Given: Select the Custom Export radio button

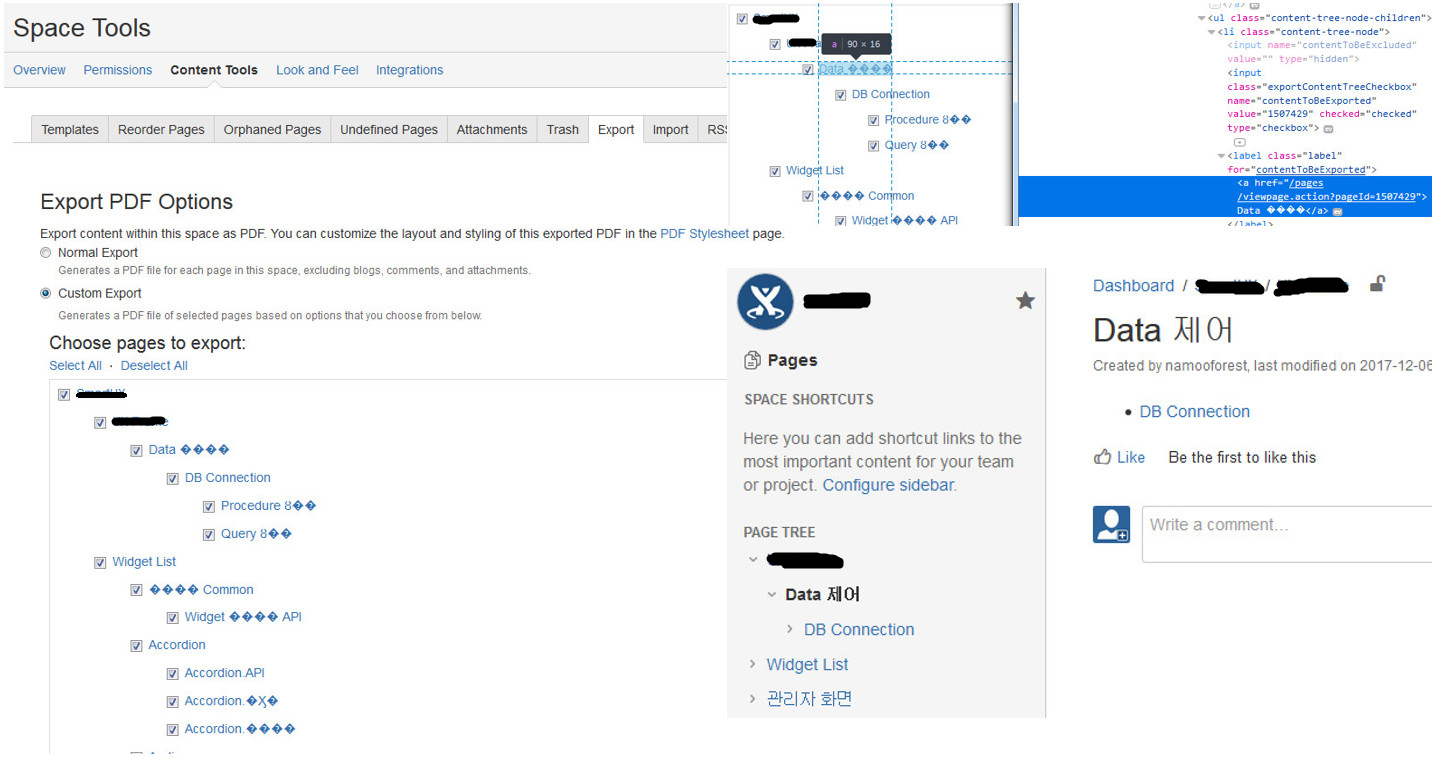Looking at the screenshot, I should click(x=45, y=293).
